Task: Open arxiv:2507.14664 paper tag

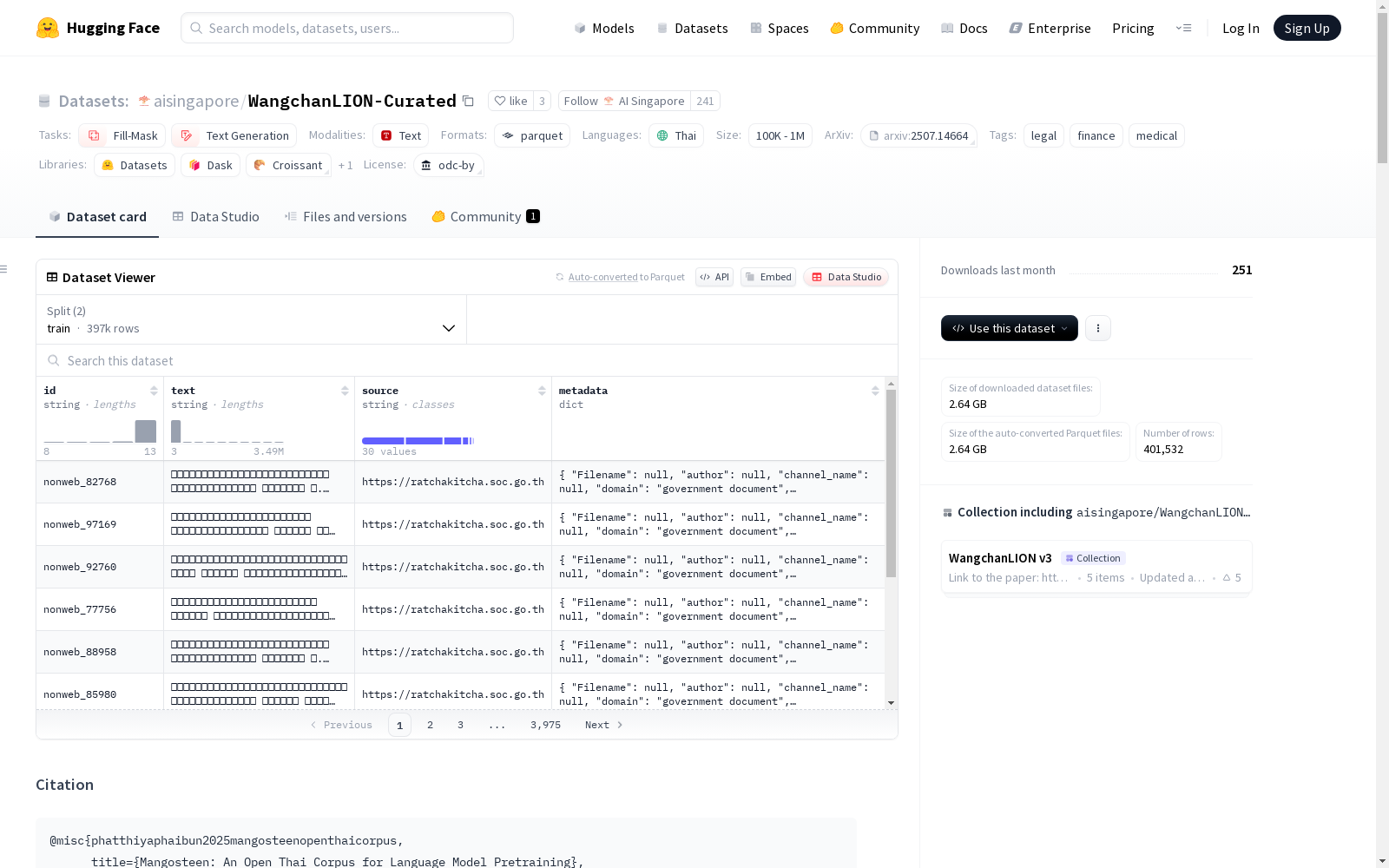Action: point(918,135)
